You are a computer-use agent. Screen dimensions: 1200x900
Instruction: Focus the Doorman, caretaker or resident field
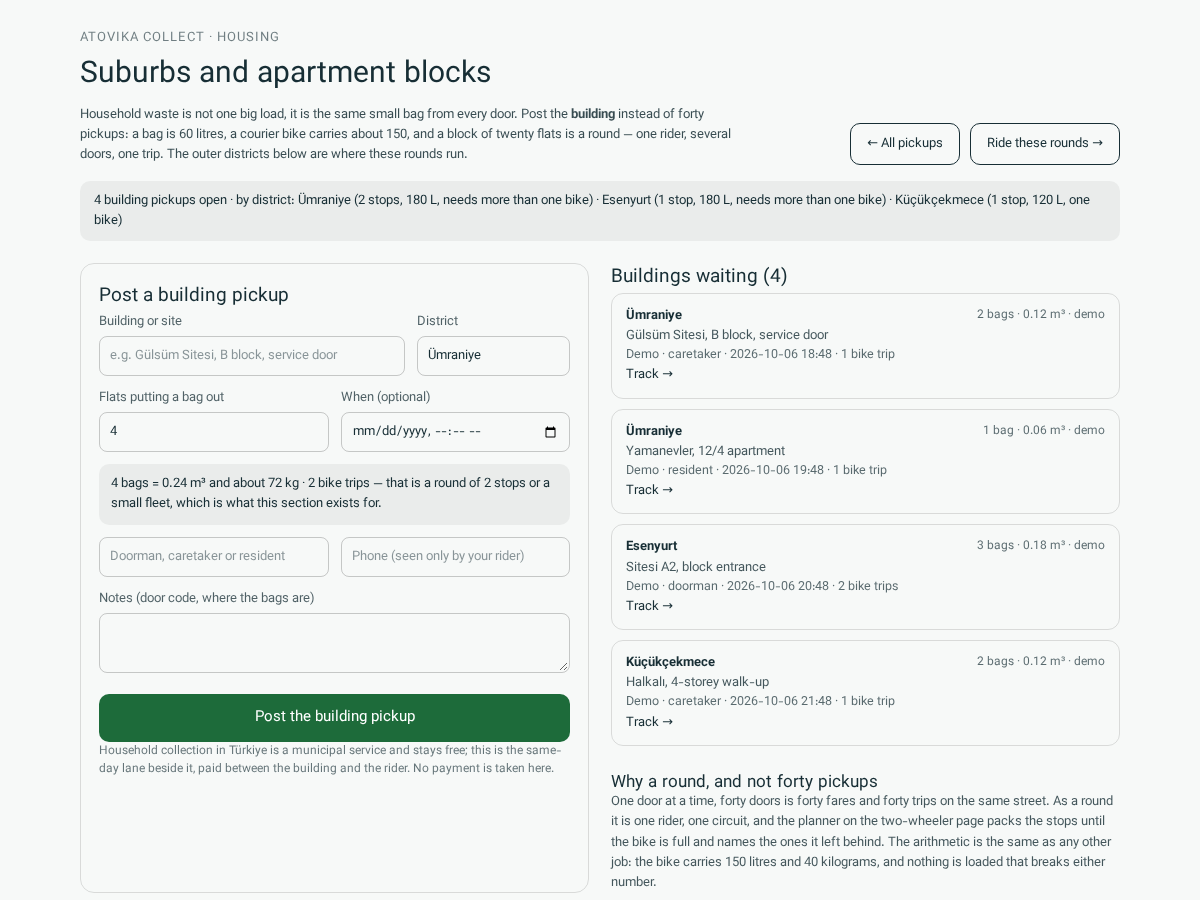pos(214,557)
